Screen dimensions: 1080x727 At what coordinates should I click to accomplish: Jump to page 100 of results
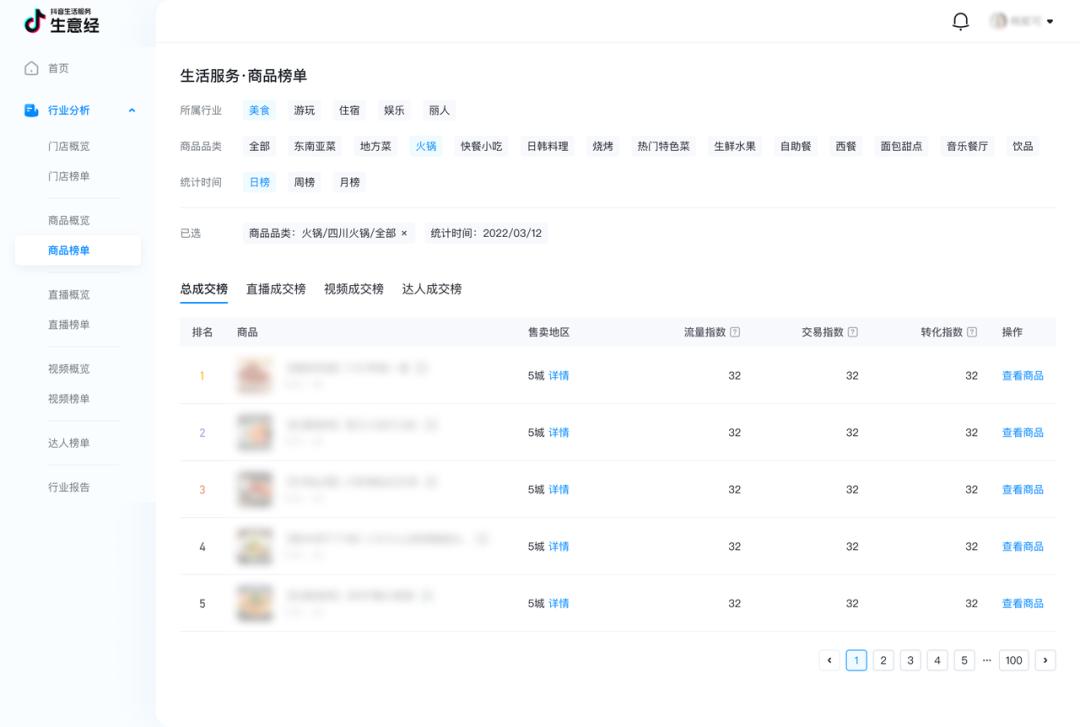click(x=1013, y=660)
